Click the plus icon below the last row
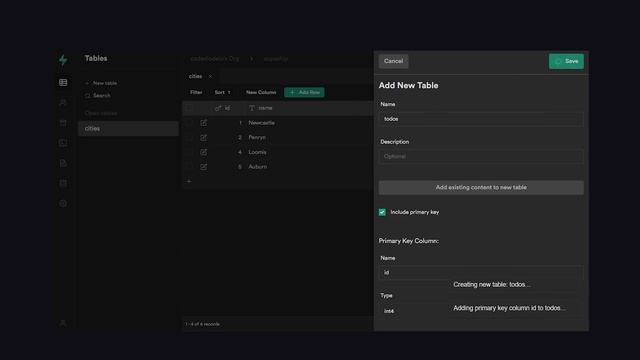640x360 pixels. (x=189, y=181)
